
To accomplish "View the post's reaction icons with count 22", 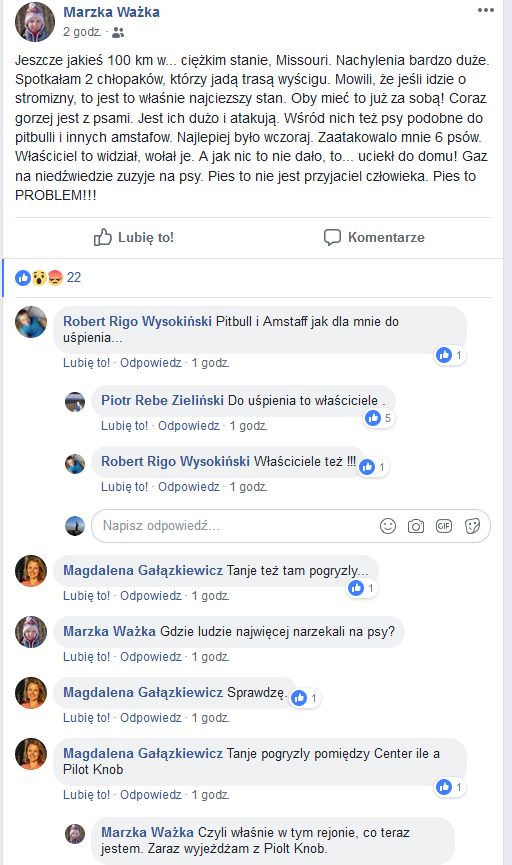I will (48, 277).
